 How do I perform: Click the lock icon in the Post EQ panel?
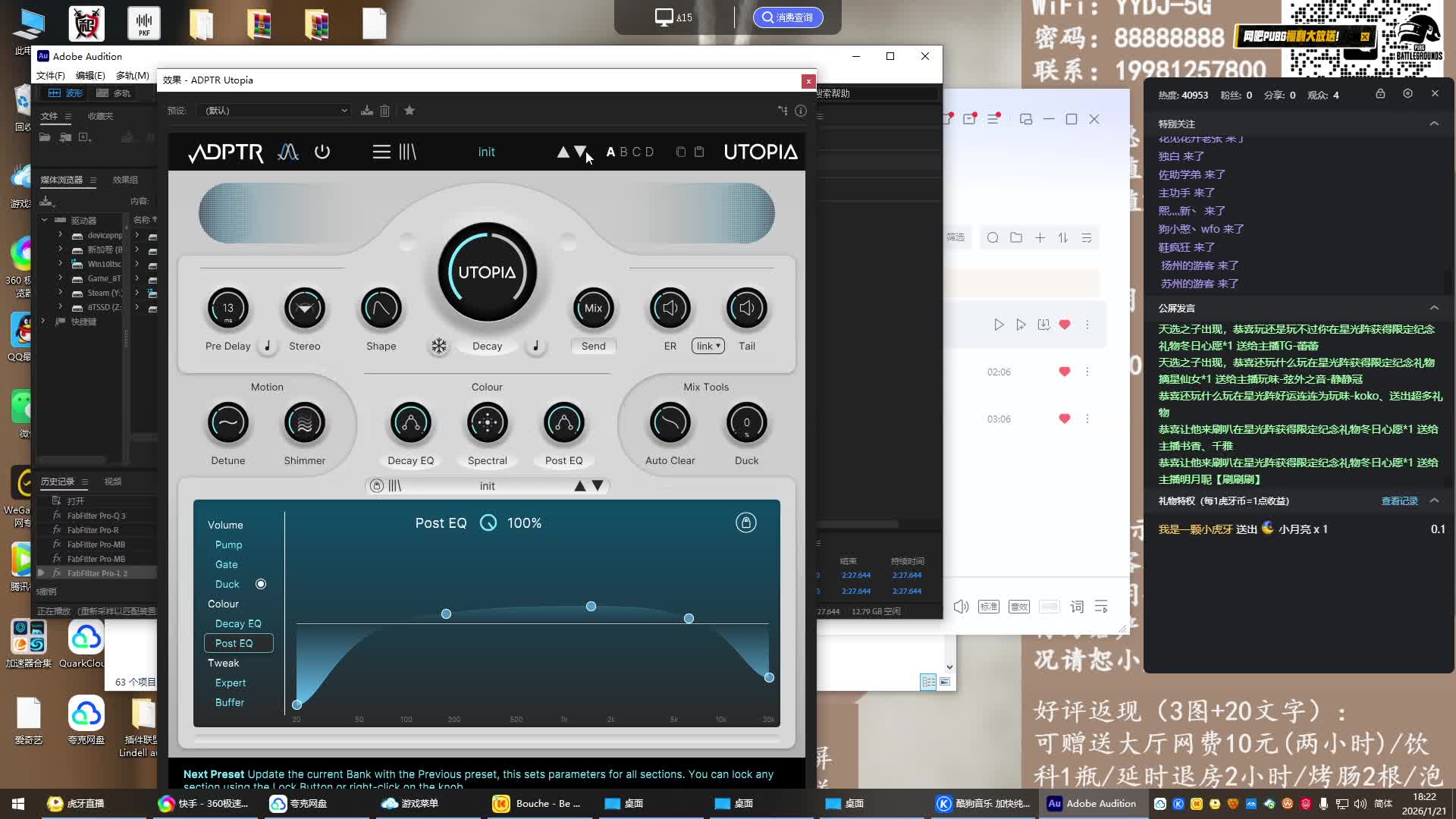[x=745, y=522]
